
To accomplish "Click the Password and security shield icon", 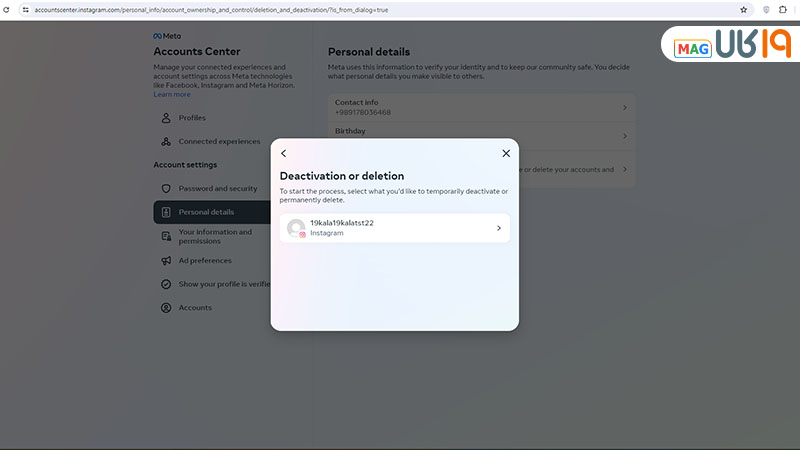I will (x=166, y=188).
